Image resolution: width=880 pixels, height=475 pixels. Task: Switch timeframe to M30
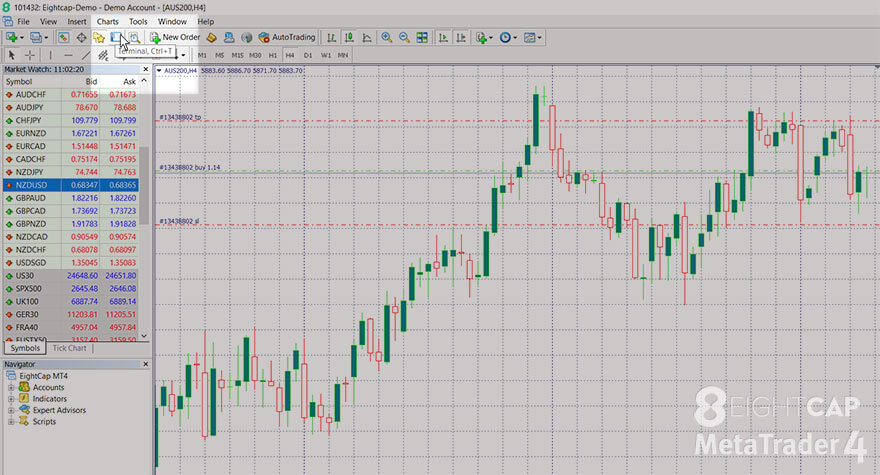[255, 55]
